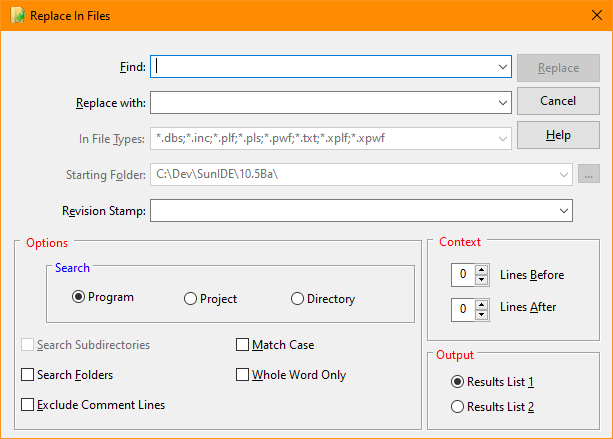Choose Results List 1 output

point(458,381)
